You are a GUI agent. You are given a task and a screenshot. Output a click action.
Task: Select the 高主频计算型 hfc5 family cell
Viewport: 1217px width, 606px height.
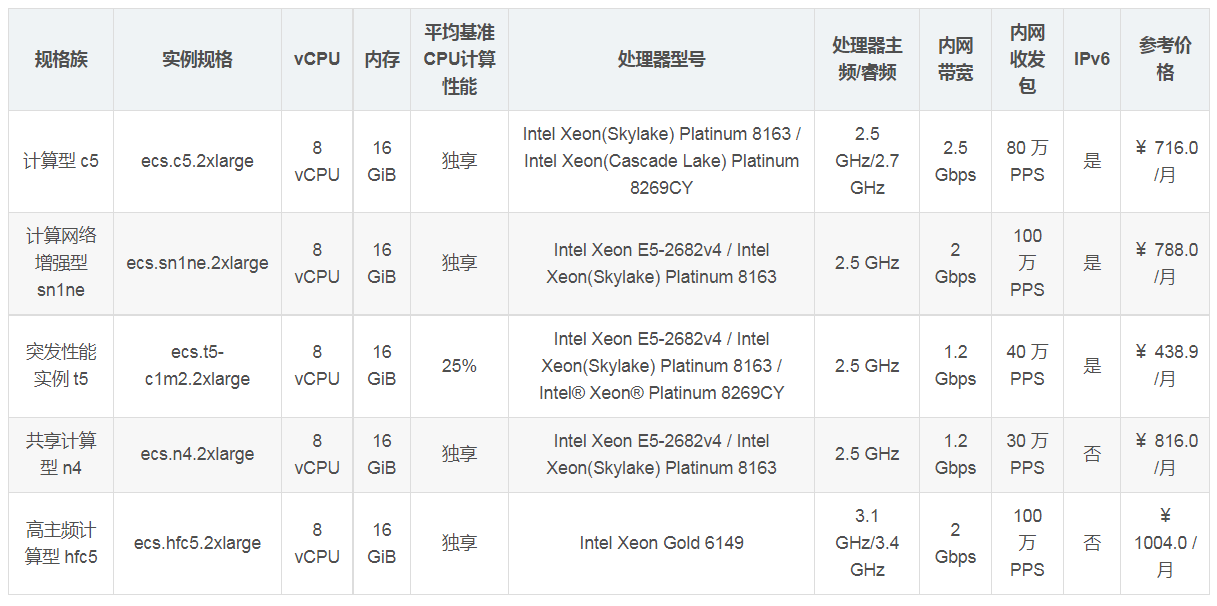(61, 543)
